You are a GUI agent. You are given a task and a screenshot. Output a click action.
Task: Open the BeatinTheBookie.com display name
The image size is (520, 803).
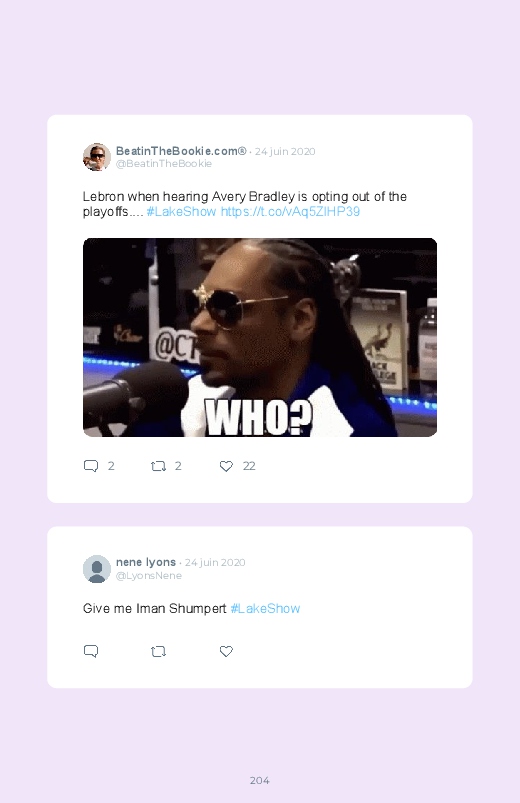point(181,151)
